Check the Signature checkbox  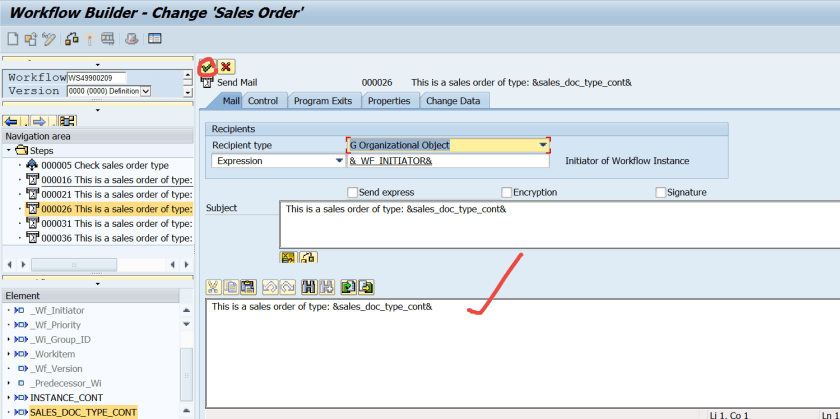(x=661, y=192)
